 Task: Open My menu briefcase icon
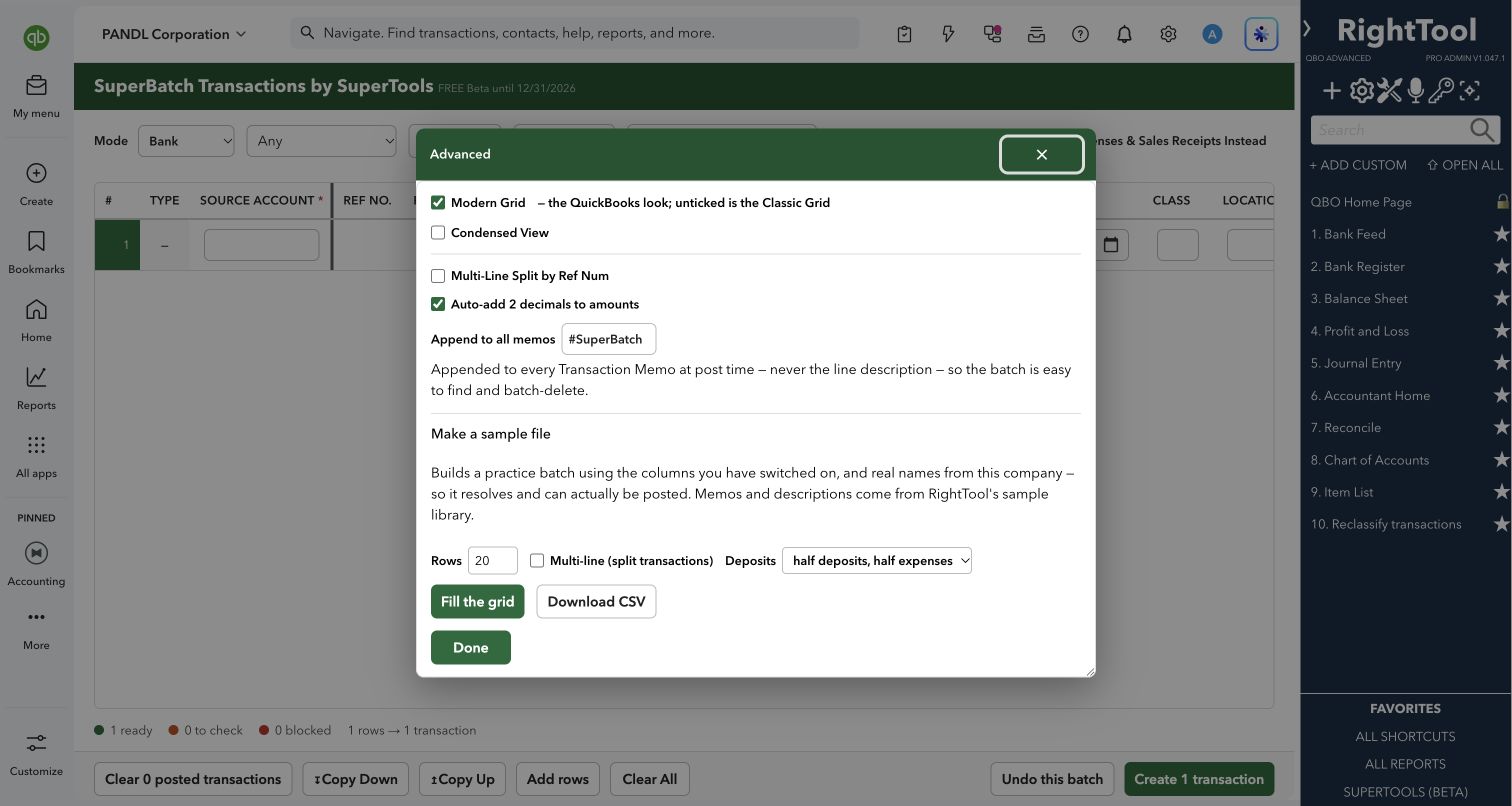pyautogui.click(x=36, y=85)
